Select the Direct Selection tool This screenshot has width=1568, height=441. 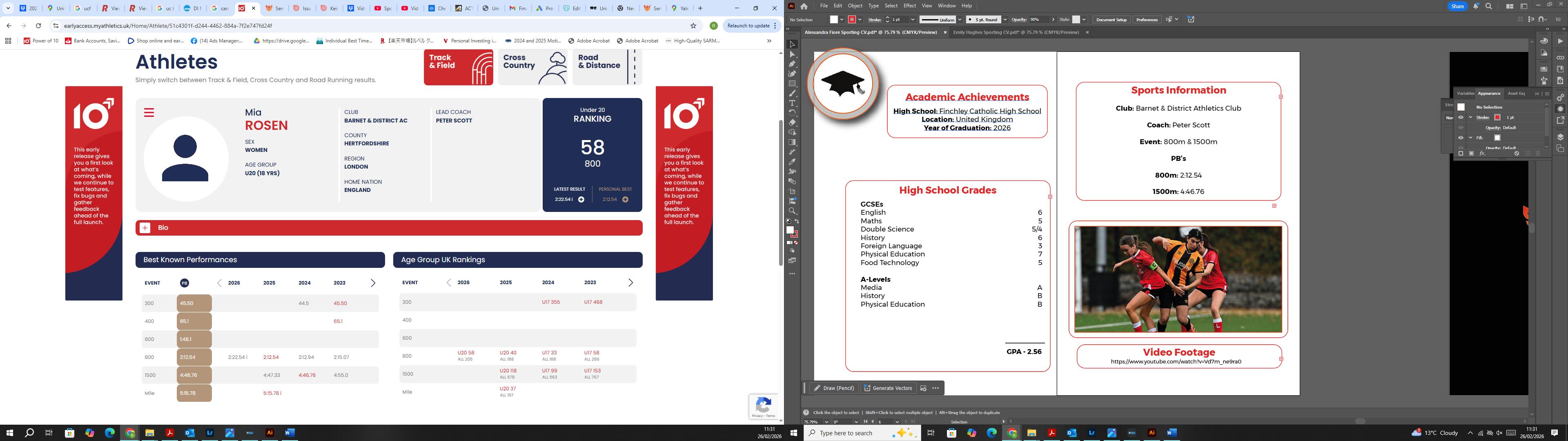tap(792, 54)
